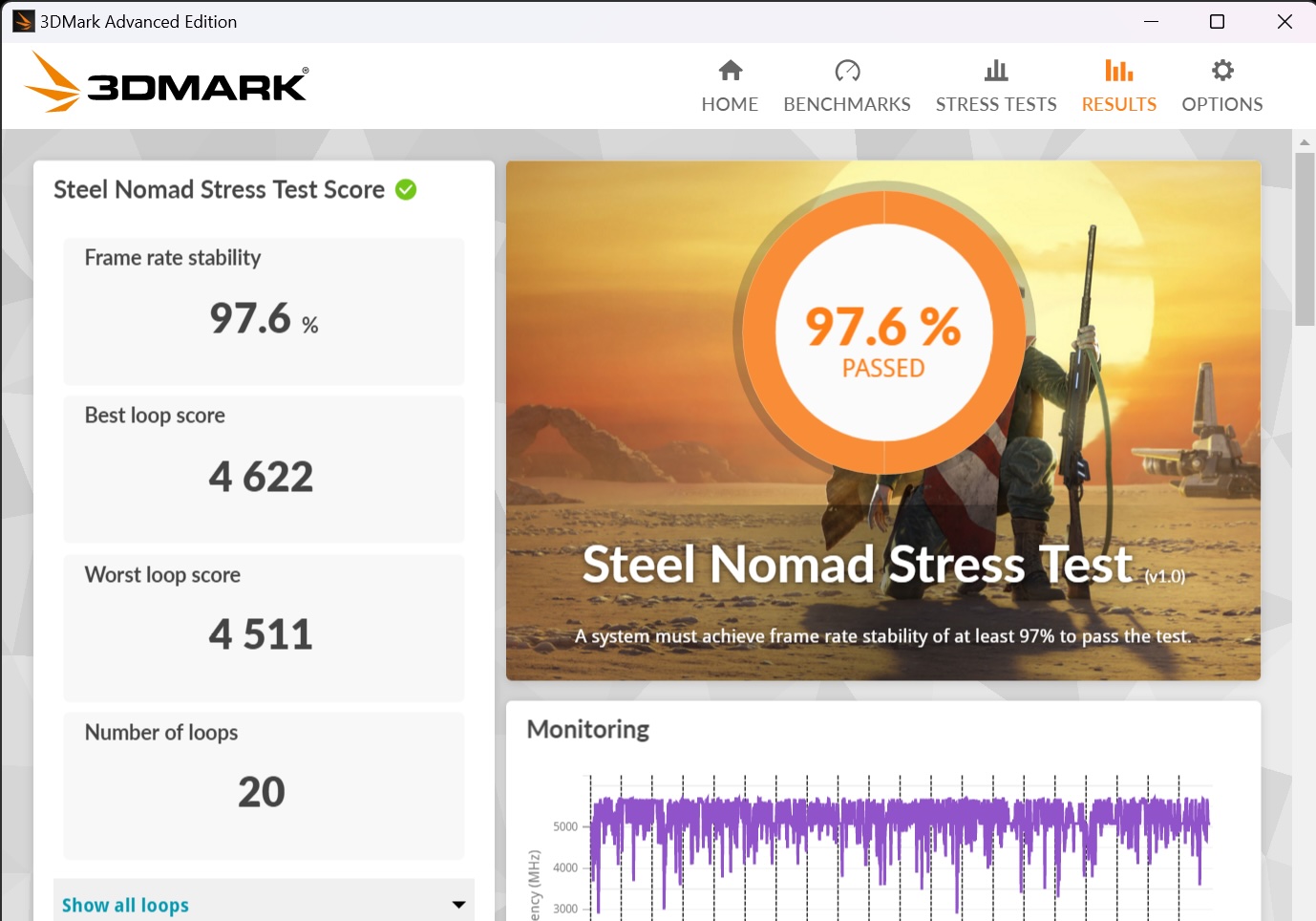Close the 3DMark Advanced Edition window

click(1284, 21)
